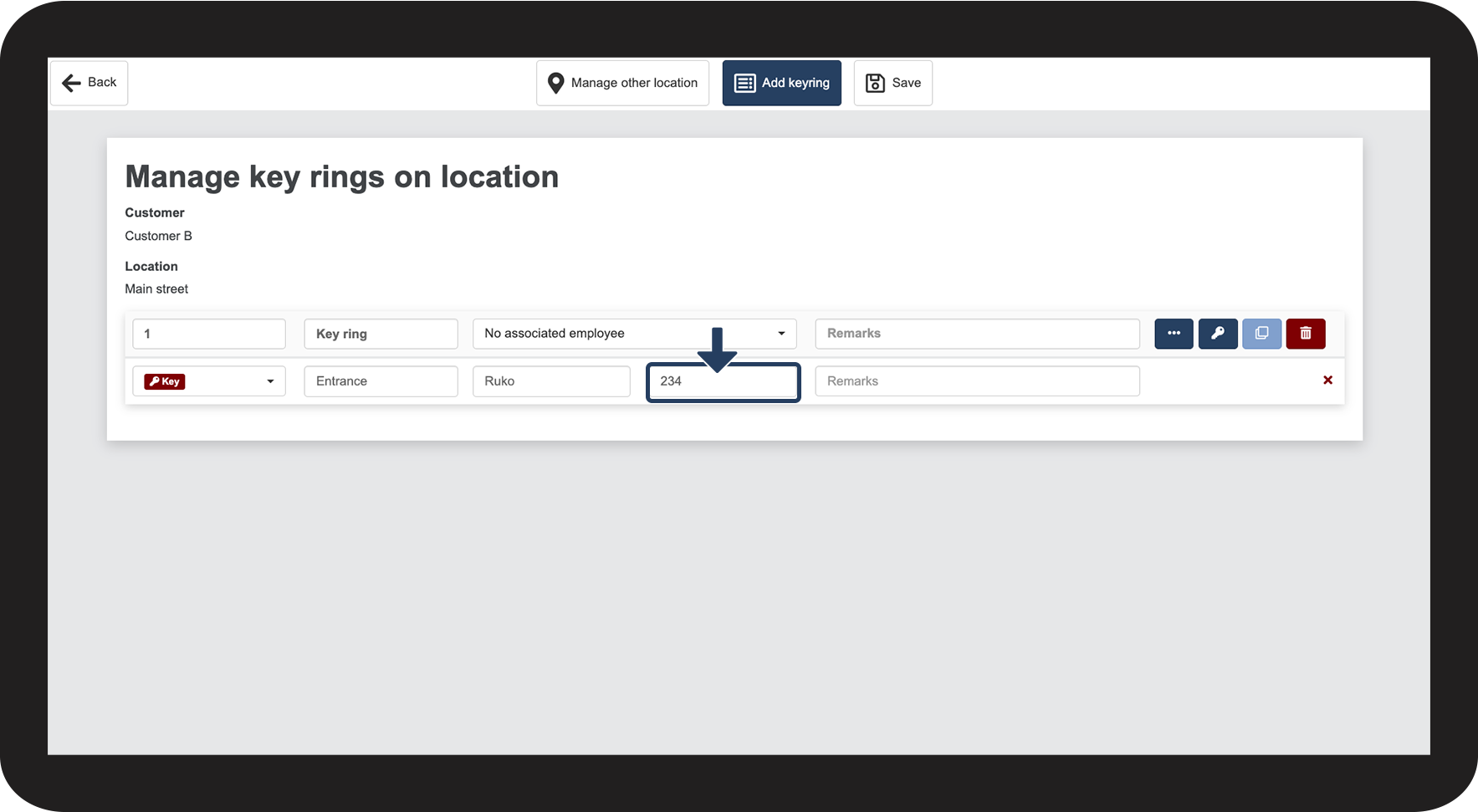Delete the key ring with trash icon
Image resolution: width=1478 pixels, height=812 pixels.
coord(1306,334)
